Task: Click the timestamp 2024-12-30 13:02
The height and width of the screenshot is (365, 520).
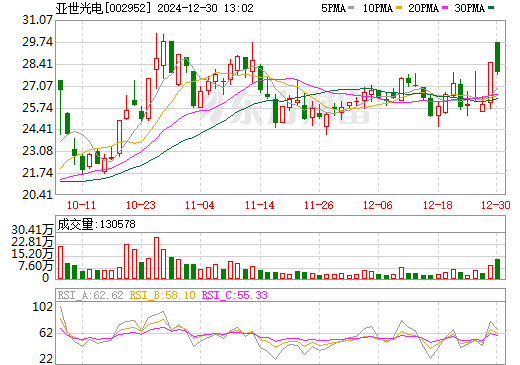Action: (x=205, y=8)
